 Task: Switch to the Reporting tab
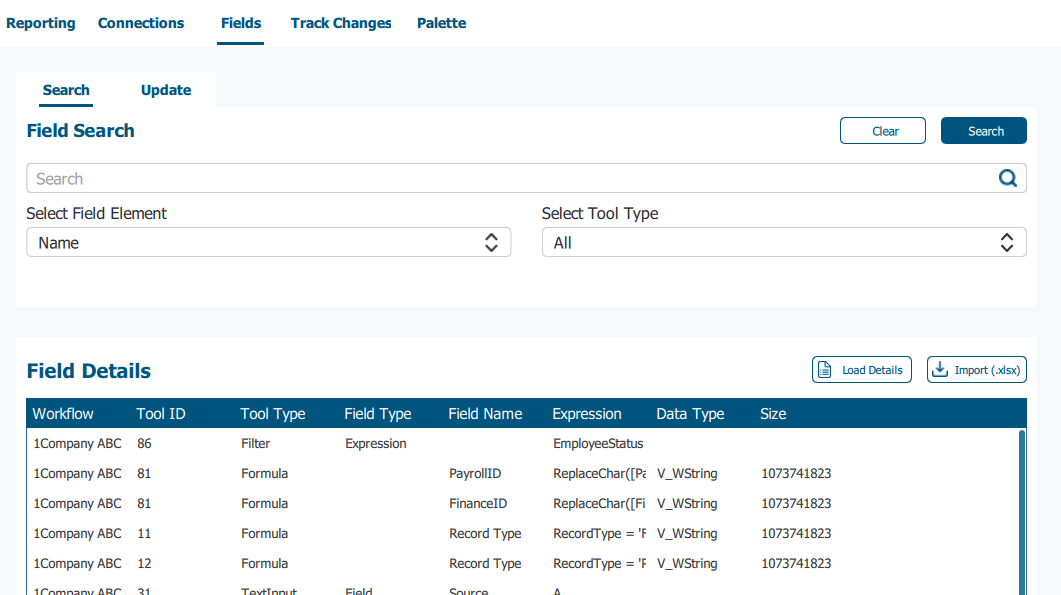click(x=41, y=23)
